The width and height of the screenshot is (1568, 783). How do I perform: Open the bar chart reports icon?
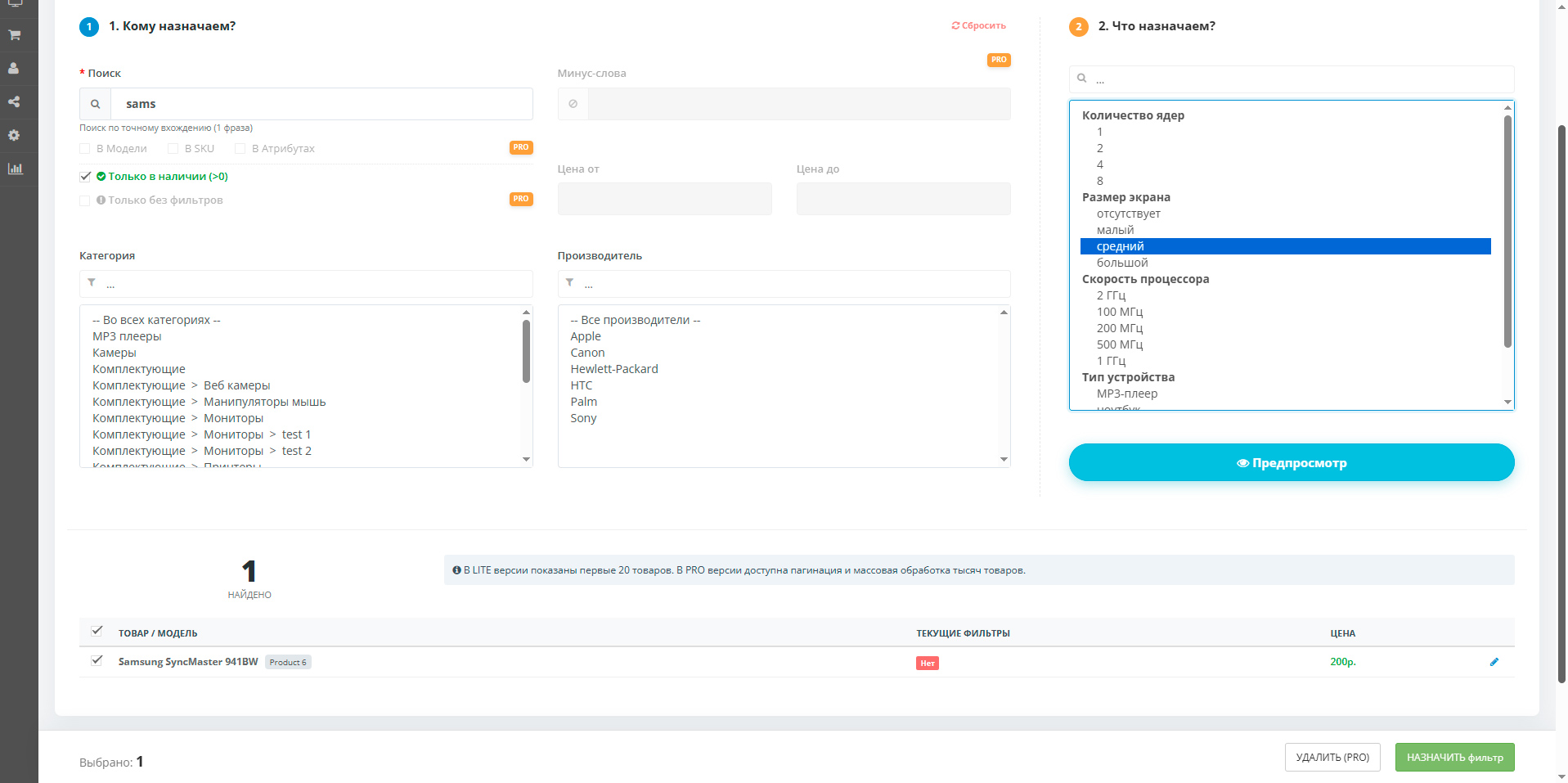pos(15,169)
